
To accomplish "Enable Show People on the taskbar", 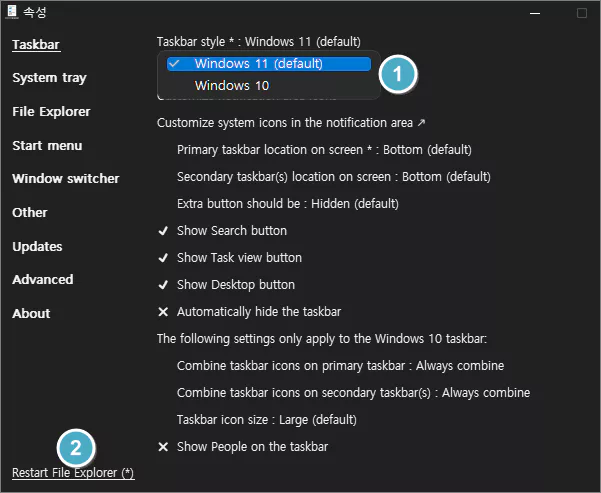I will pos(243,447).
